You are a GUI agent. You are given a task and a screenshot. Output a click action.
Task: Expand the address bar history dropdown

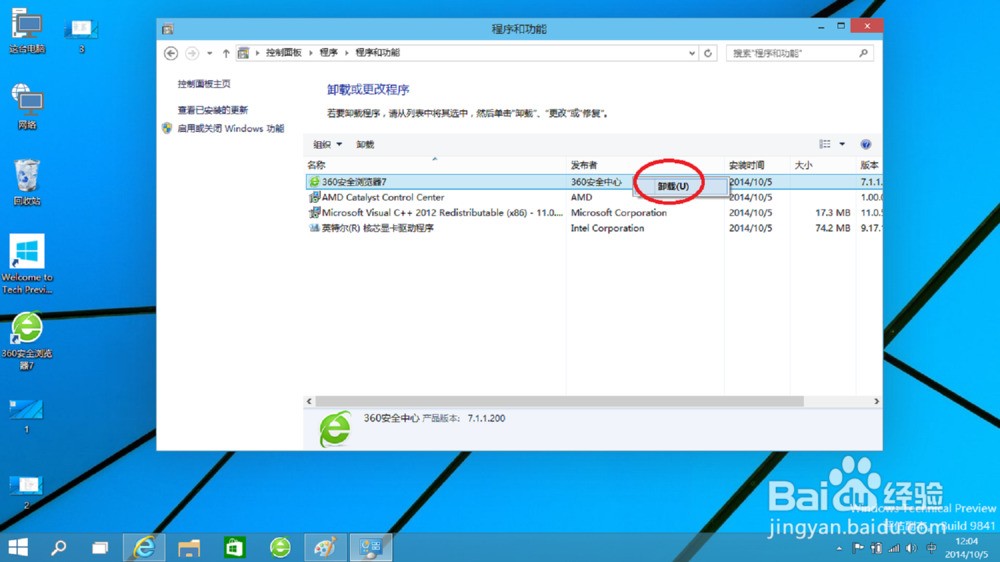(x=692, y=54)
